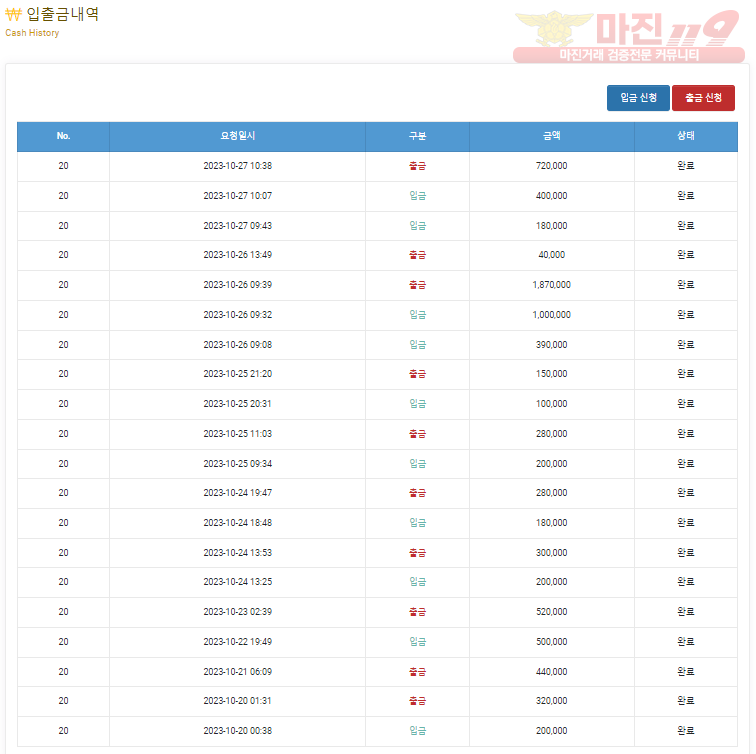This screenshot has width=756, height=754.
Task: Click the 금액 column header
Action: point(551,136)
